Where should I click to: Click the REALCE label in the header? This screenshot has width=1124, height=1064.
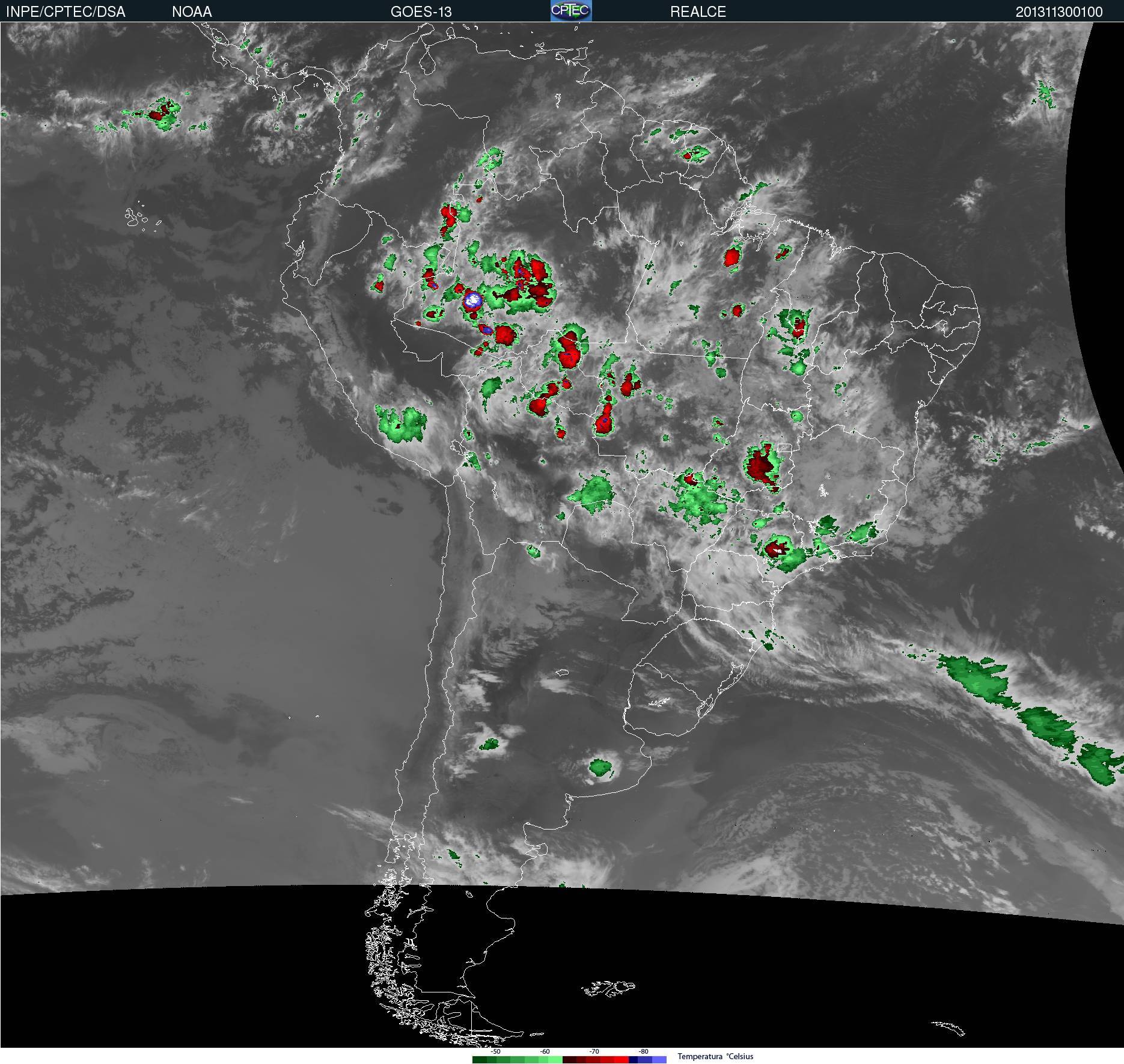point(698,12)
